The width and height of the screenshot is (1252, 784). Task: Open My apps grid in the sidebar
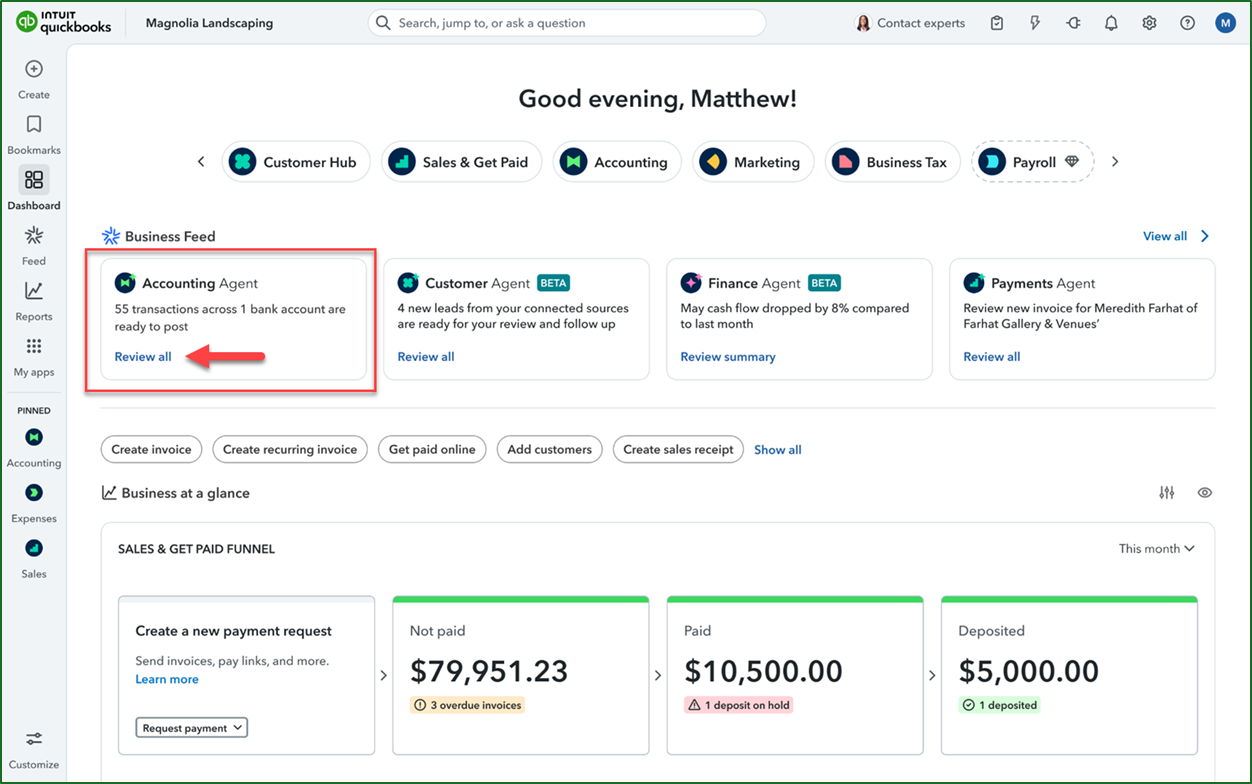[x=34, y=357]
